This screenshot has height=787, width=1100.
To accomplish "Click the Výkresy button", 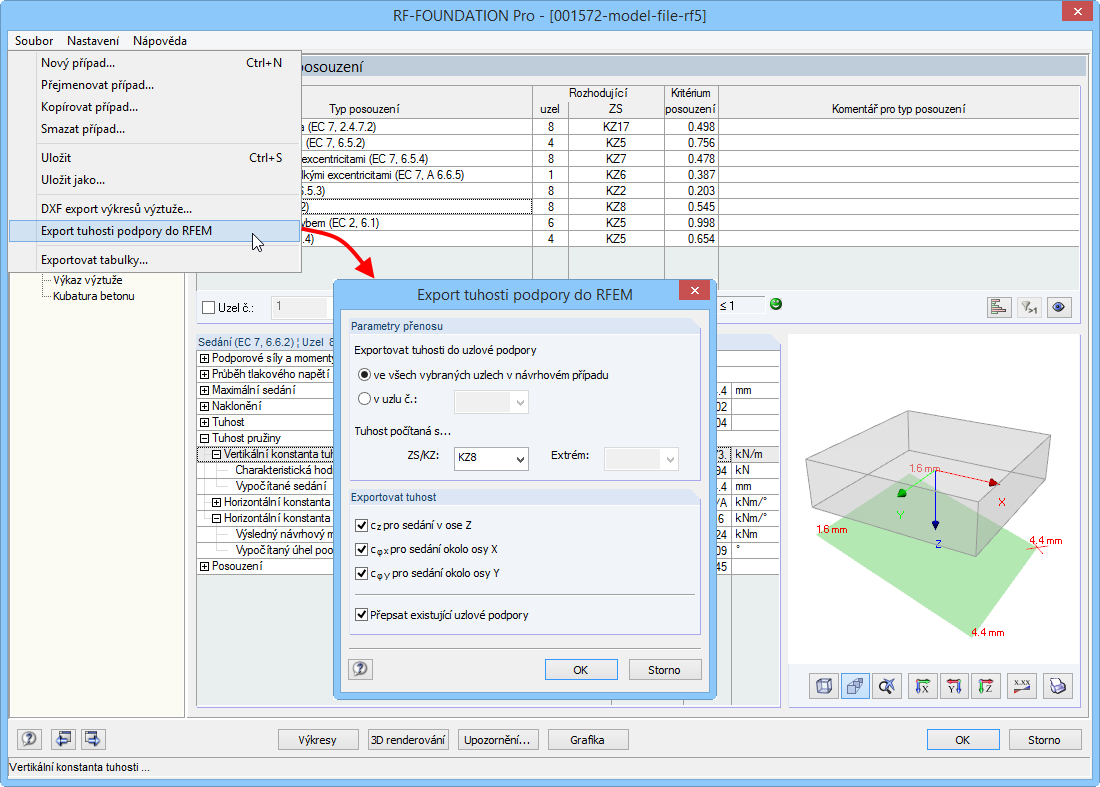I will (317, 739).
